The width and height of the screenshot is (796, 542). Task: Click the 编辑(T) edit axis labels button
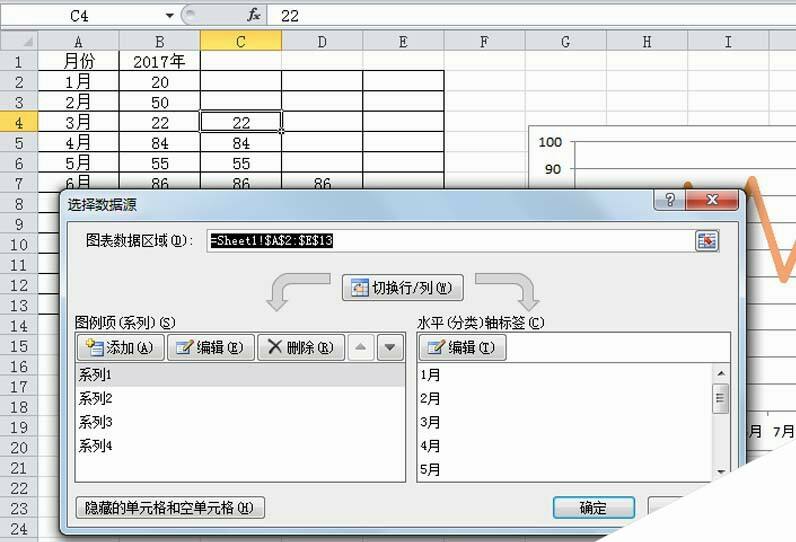[x=462, y=348]
